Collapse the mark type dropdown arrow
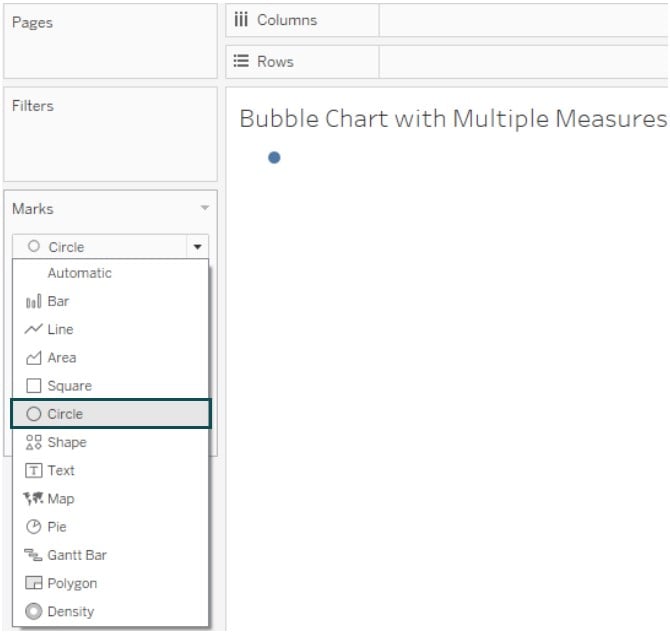This screenshot has height=637, width=670. click(x=197, y=247)
